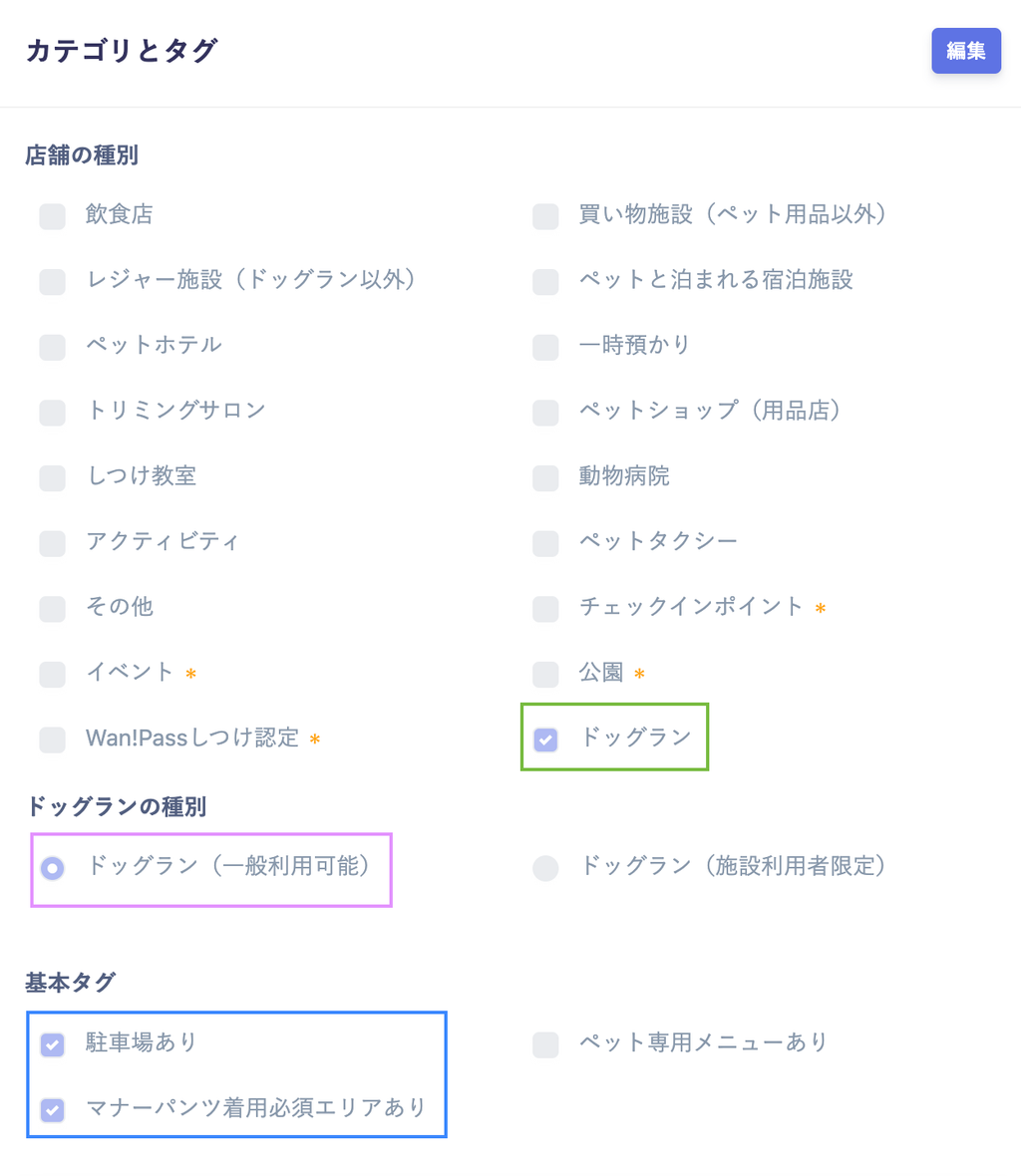Tick the その他 checkbox
Screen dimensions: 1021x1176
pos(53,608)
